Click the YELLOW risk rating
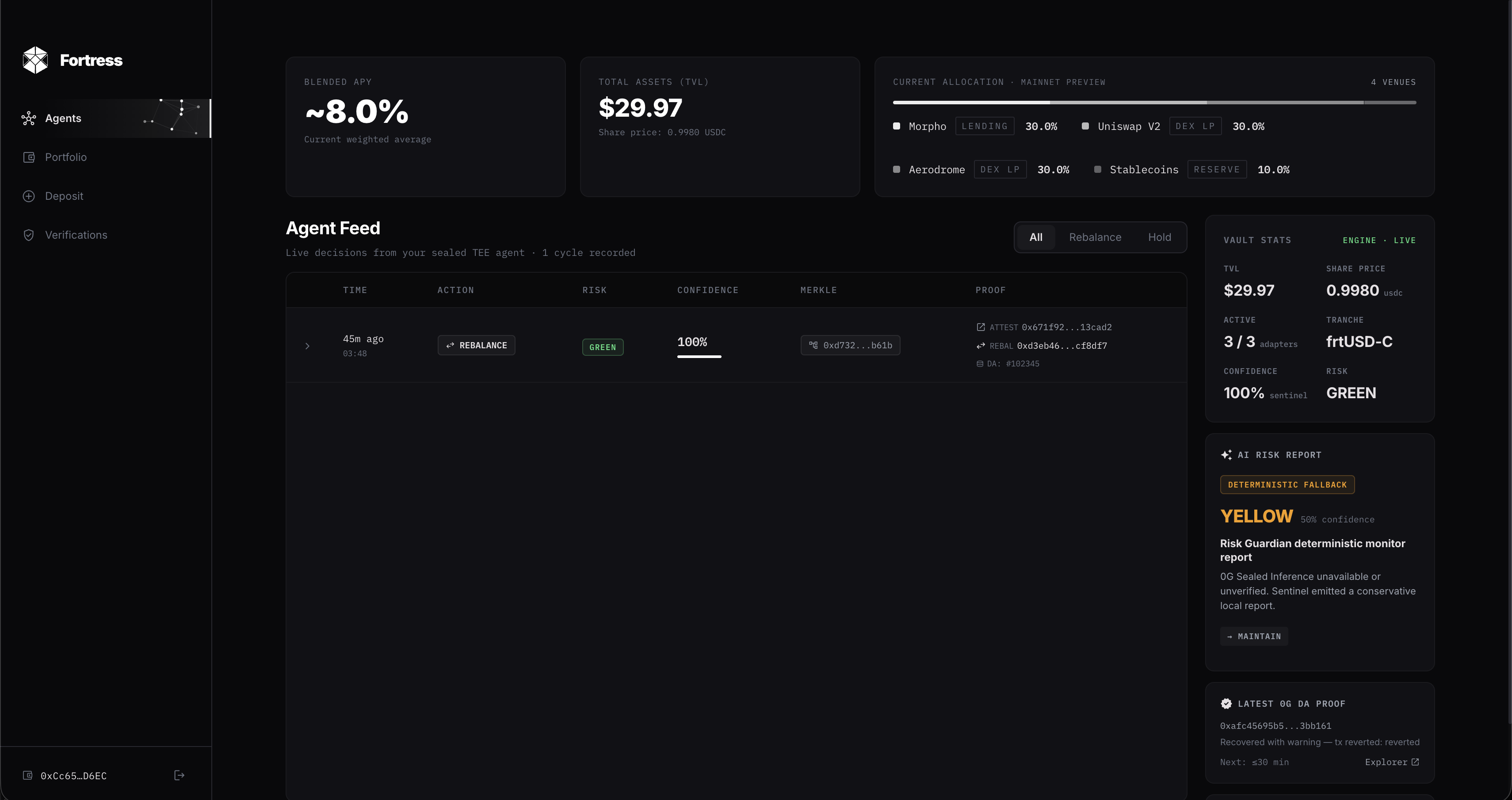This screenshot has height=800, width=1512. pos(1256,517)
